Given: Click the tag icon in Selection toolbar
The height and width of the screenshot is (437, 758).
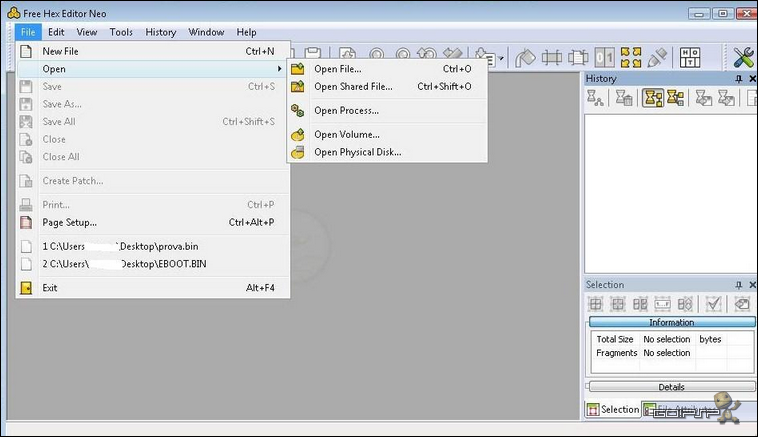Looking at the screenshot, I should 742,304.
